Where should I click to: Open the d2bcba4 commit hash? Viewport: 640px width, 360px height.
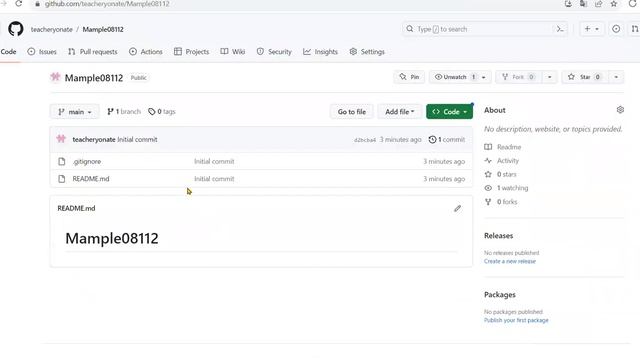[x=364, y=140]
